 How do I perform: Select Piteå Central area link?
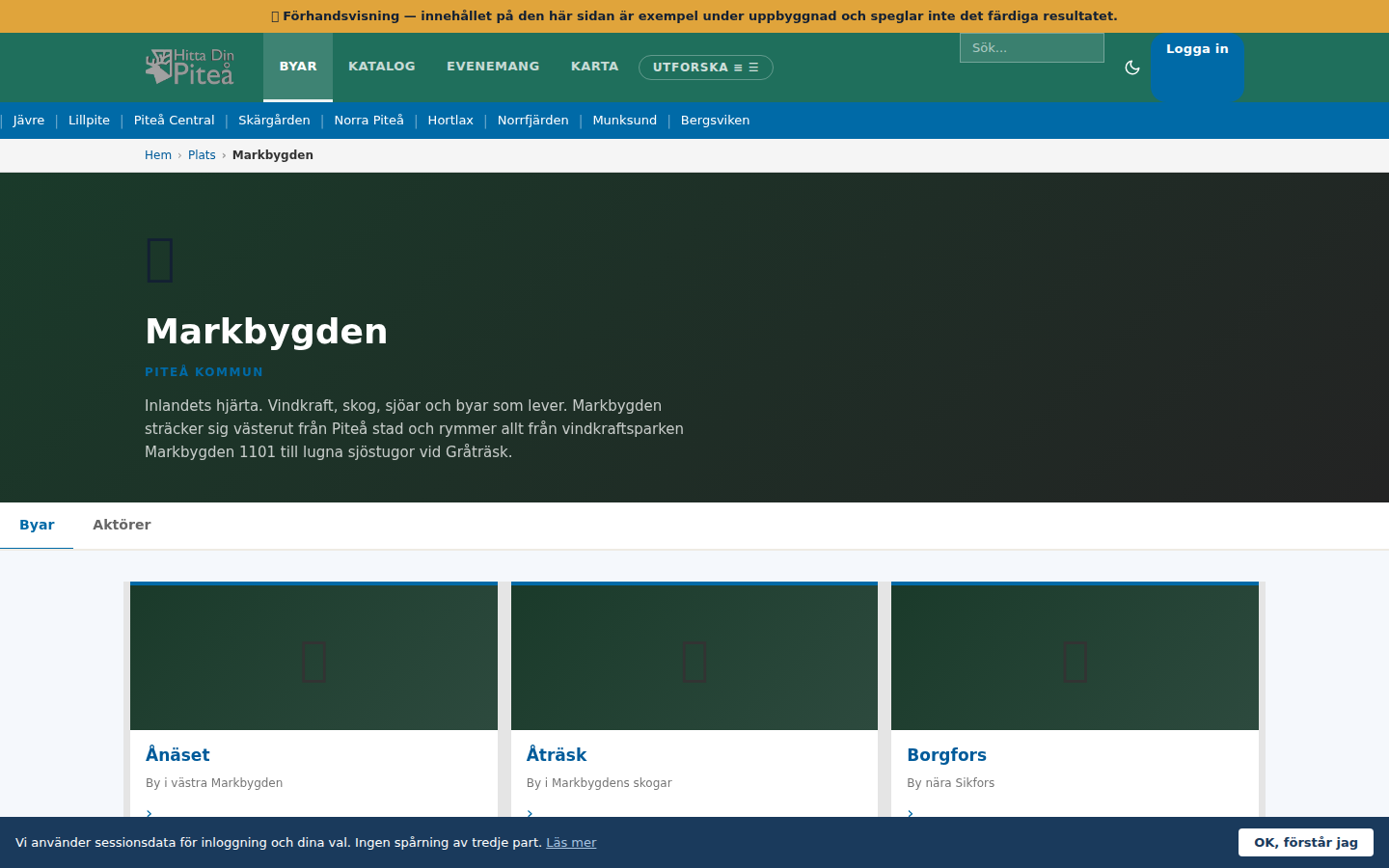point(175,121)
